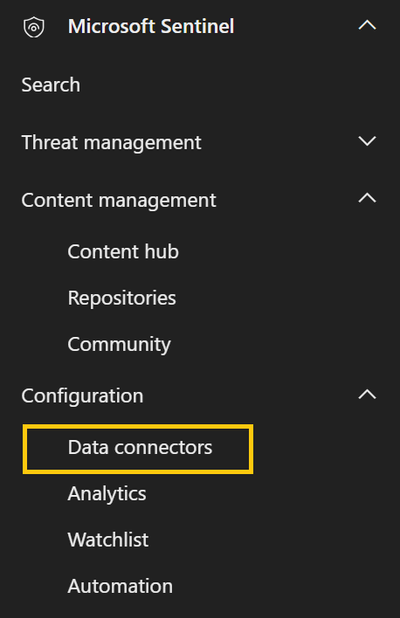Choose the first item under Content management
The height and width of the screenshot is (618, 400).
click(123, 251)
